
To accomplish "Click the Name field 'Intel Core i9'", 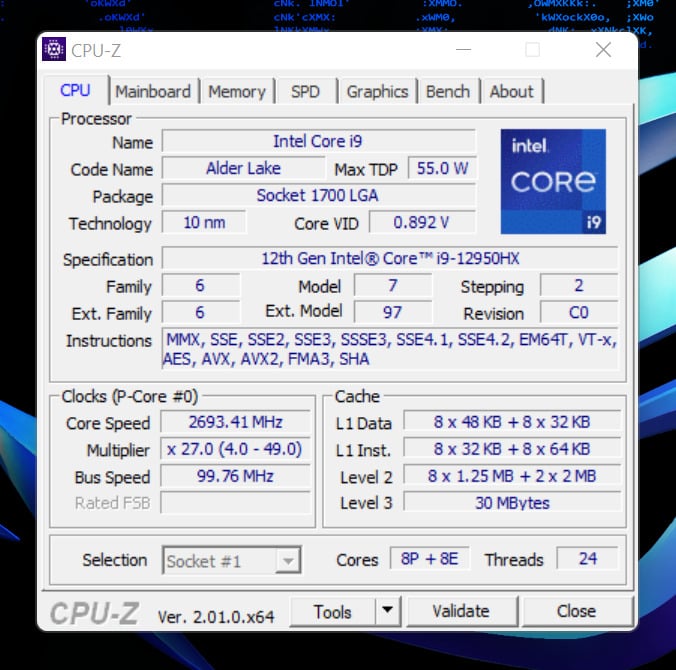I will (319, 141).
